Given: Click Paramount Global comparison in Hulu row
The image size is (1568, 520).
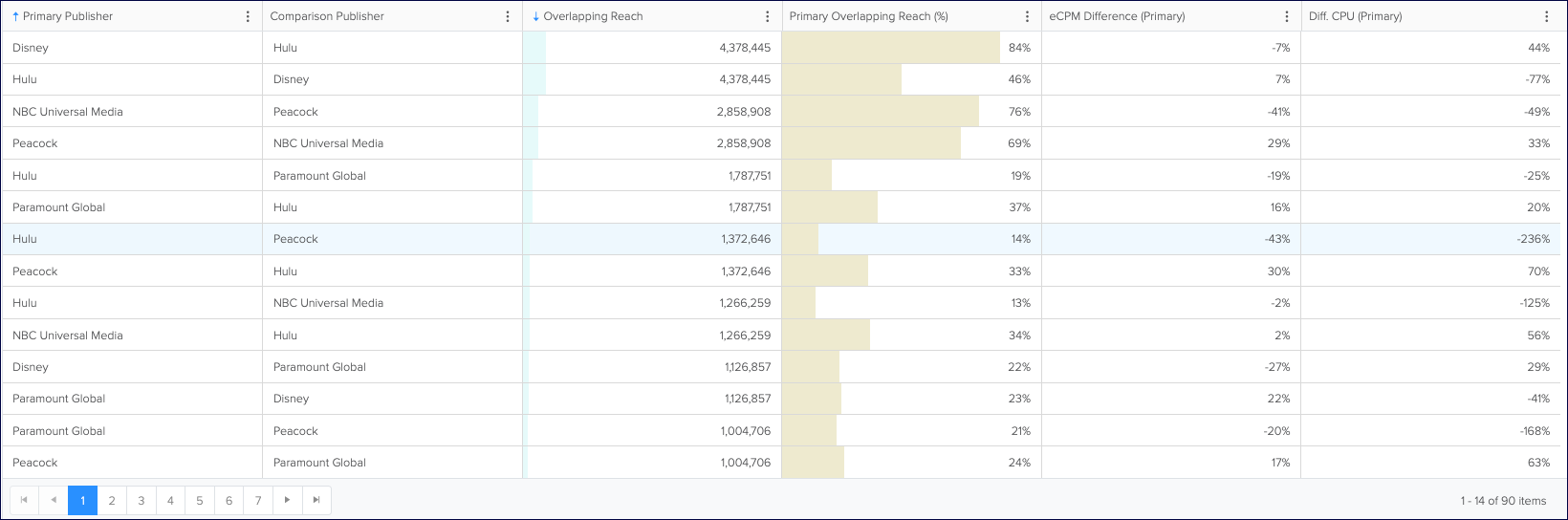Looking at the screenshot, I should tap(319, 176).
